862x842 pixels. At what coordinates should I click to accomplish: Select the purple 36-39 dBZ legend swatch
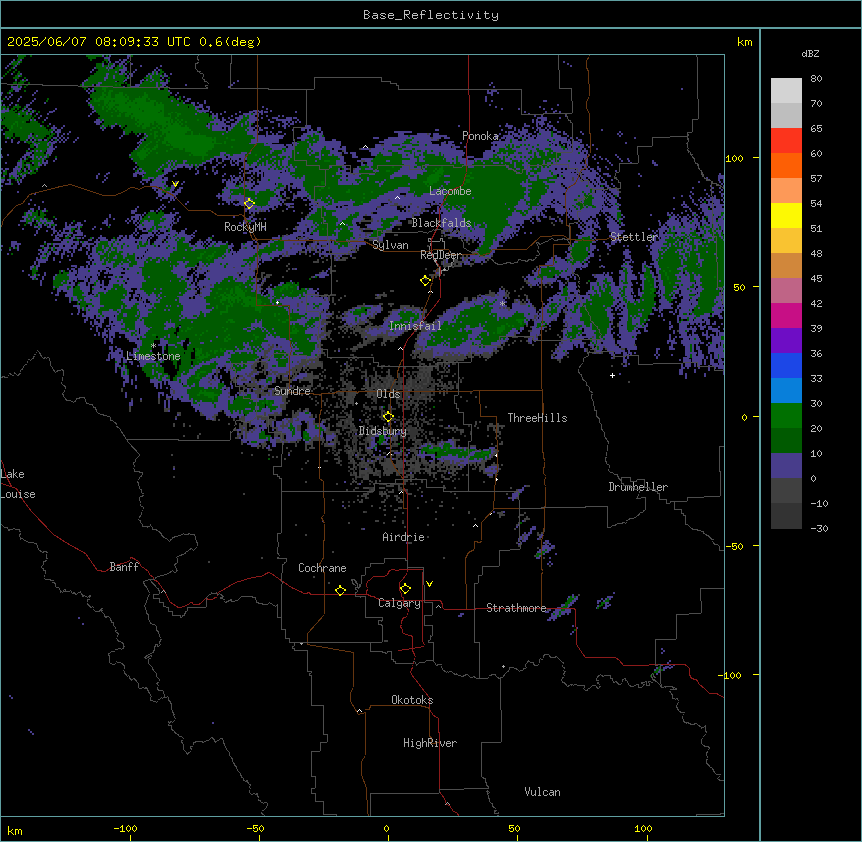pyautogui.click(x=786, y=341)
